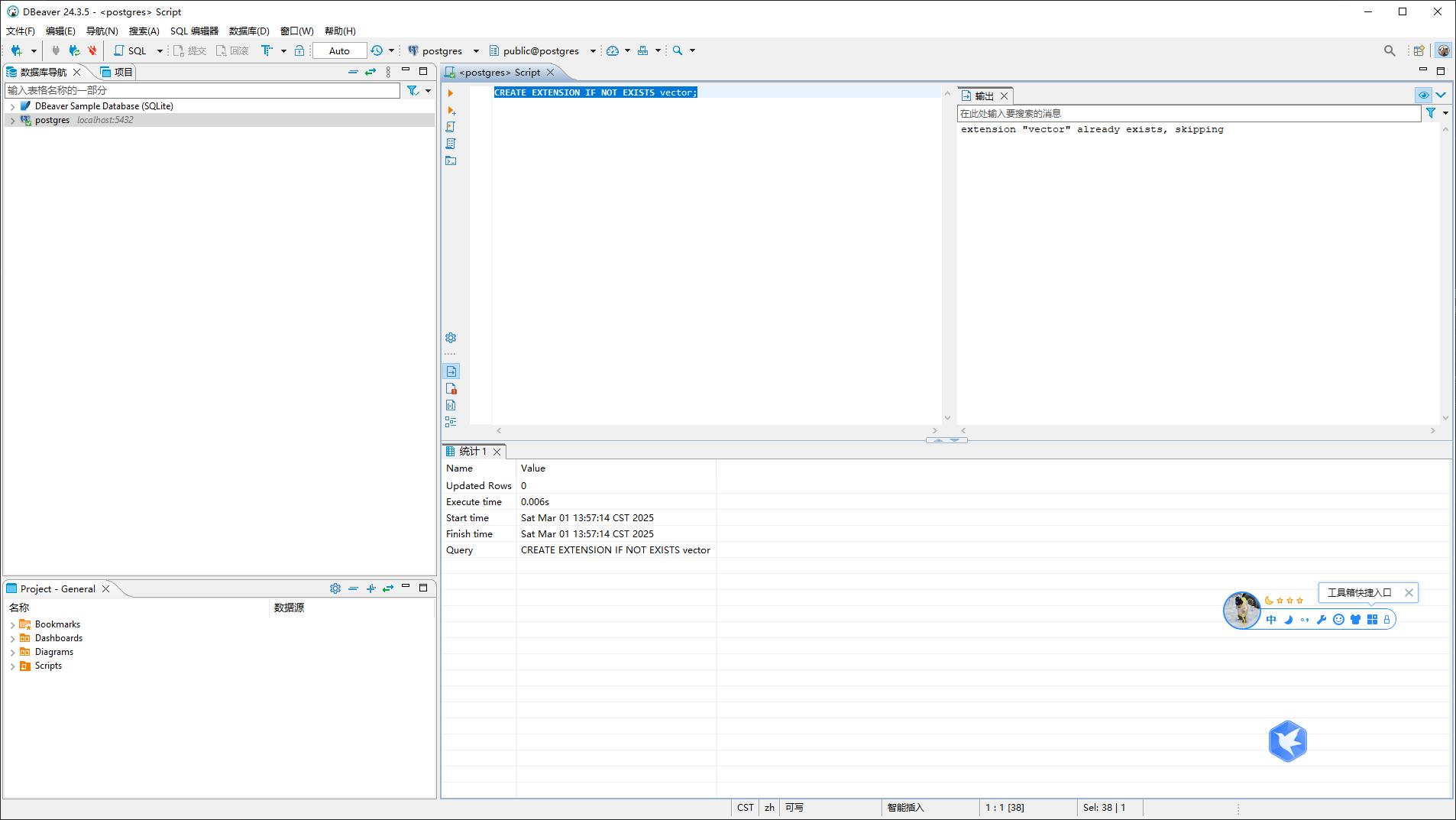Toggle the transaction lock icon
The image size is (1456, 820).
(299, 50)
